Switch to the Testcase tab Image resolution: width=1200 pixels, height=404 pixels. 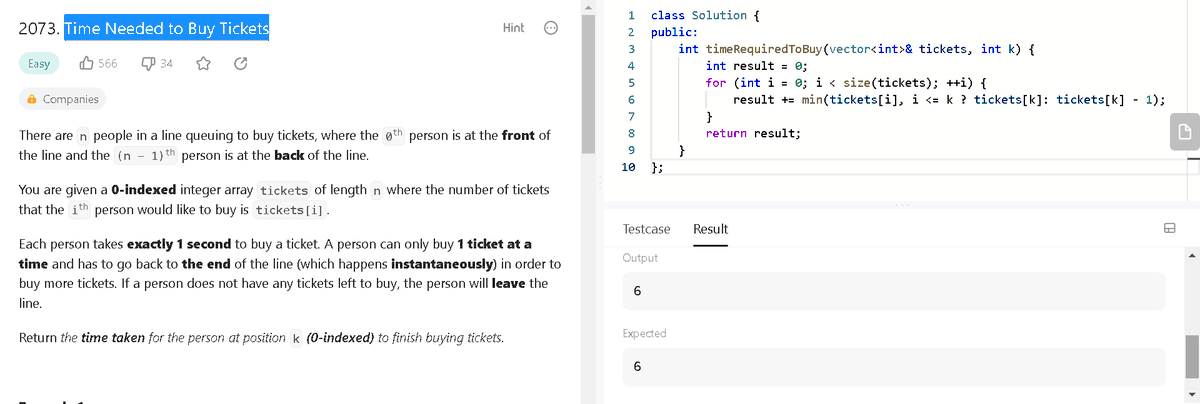point(646,229)
